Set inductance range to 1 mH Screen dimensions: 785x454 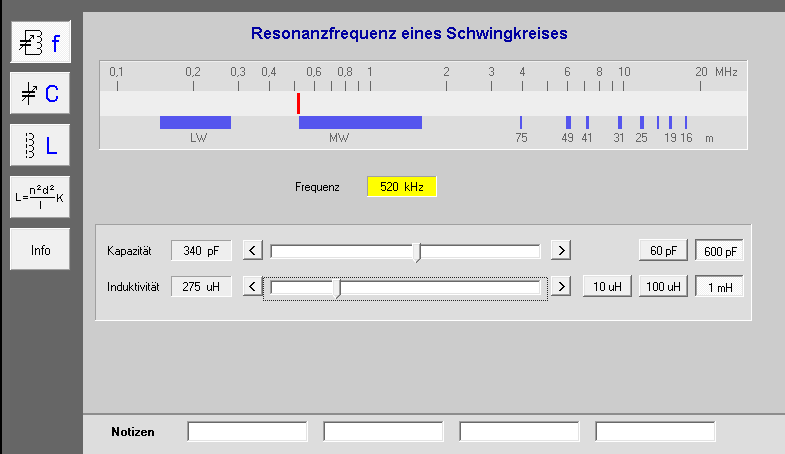[719, 287]
